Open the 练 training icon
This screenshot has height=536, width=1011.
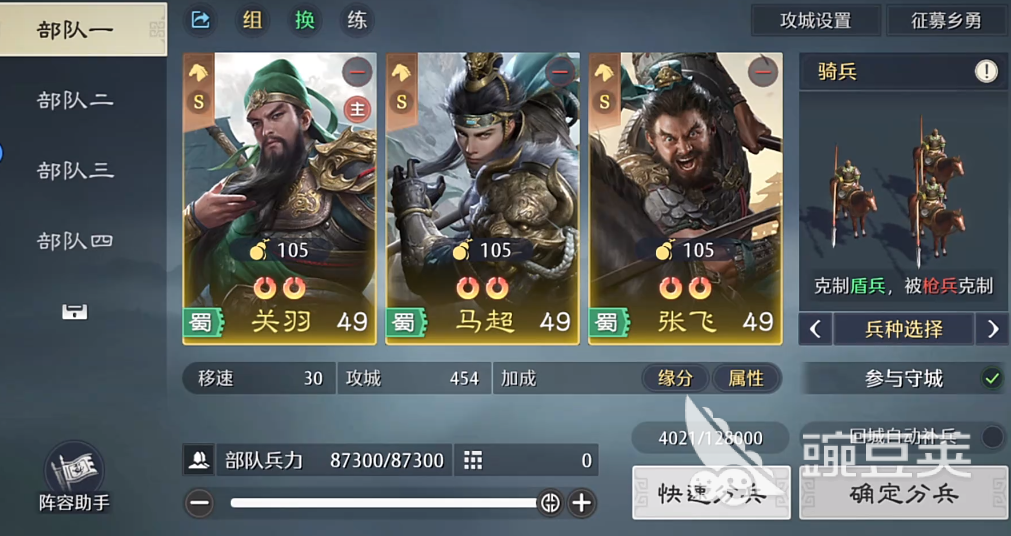[x=357, y=20]
